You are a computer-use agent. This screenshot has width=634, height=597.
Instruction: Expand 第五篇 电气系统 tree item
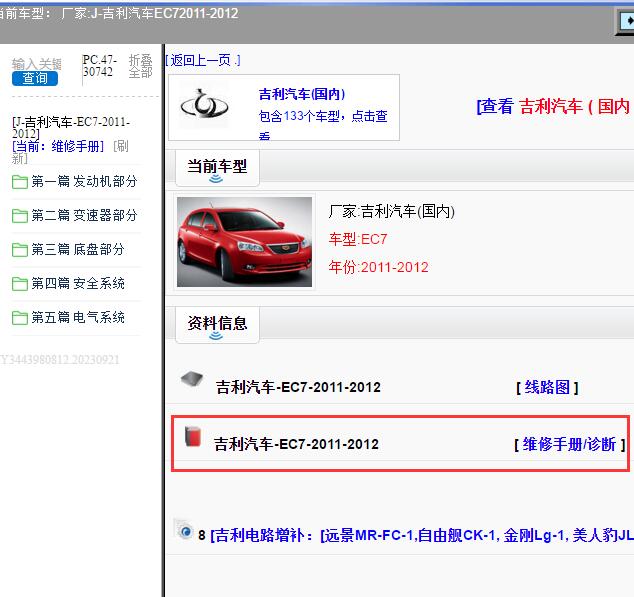[78, 317]
